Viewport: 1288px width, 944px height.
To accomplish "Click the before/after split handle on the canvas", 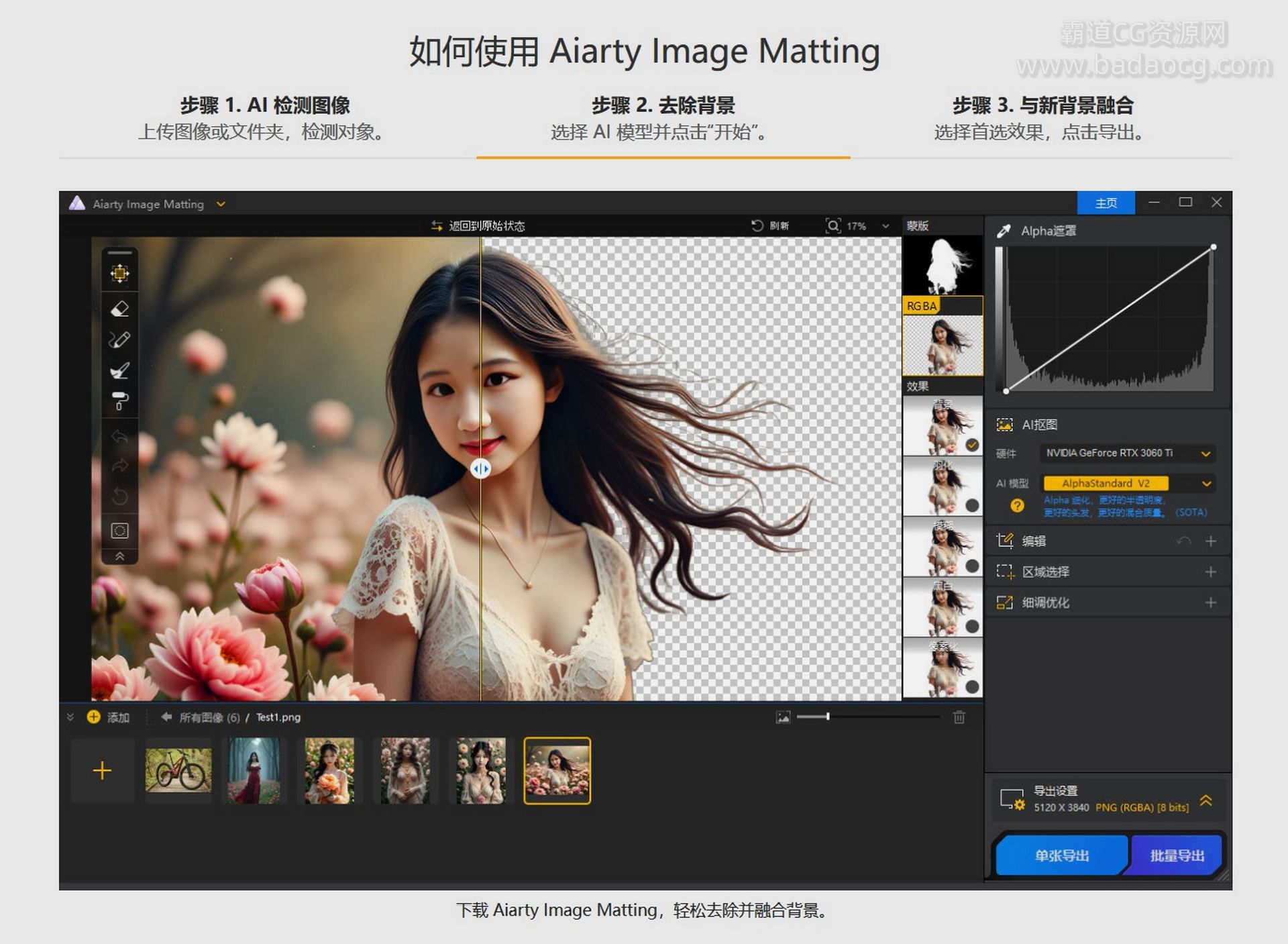I will click(x=480, y=468).
